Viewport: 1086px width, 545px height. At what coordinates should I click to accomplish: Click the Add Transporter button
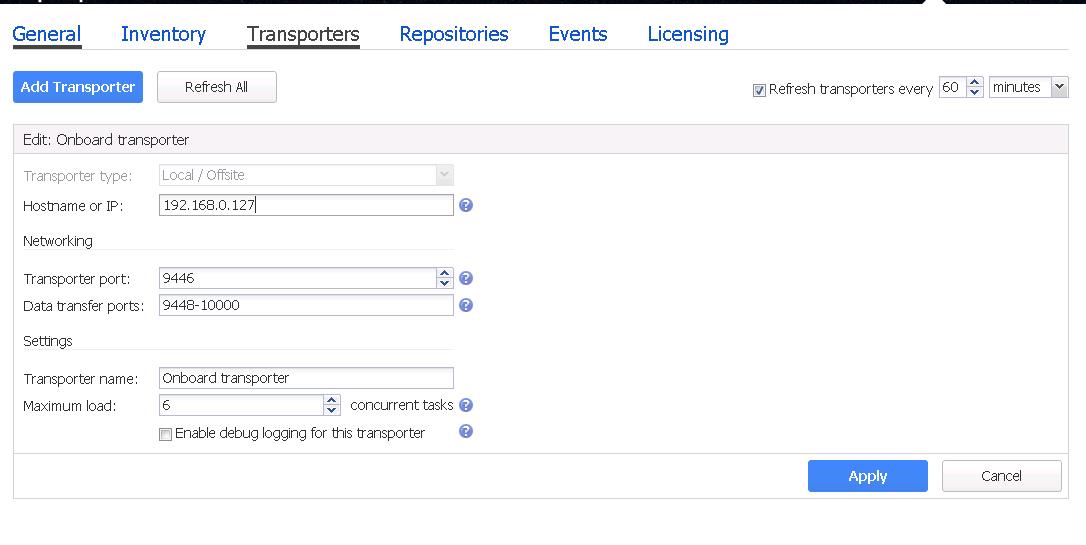[x=78, y=87]
